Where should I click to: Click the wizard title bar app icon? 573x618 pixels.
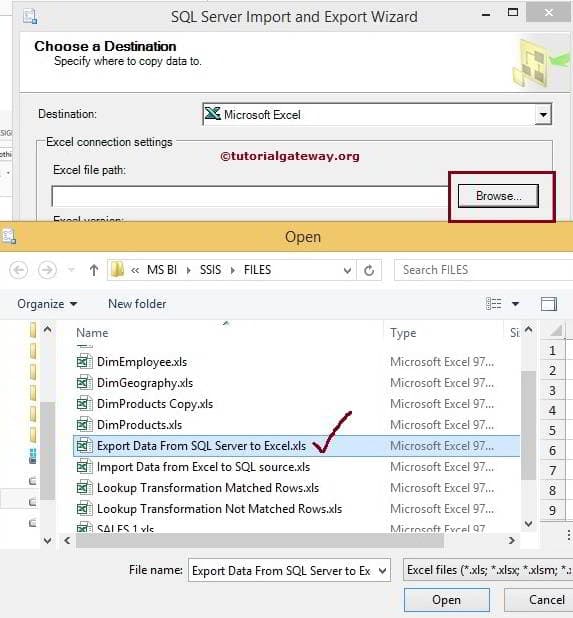[30, 17]
